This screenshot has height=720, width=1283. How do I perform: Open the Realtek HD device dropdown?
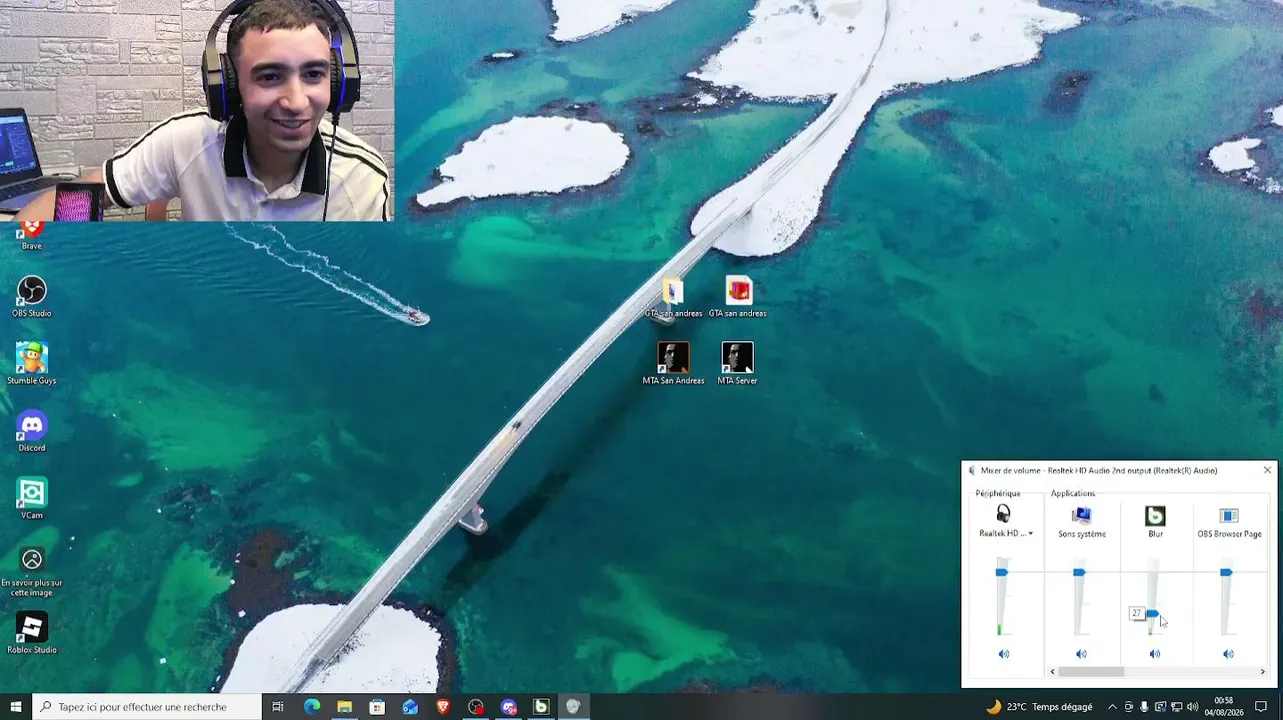click(x=1031, y=534)
